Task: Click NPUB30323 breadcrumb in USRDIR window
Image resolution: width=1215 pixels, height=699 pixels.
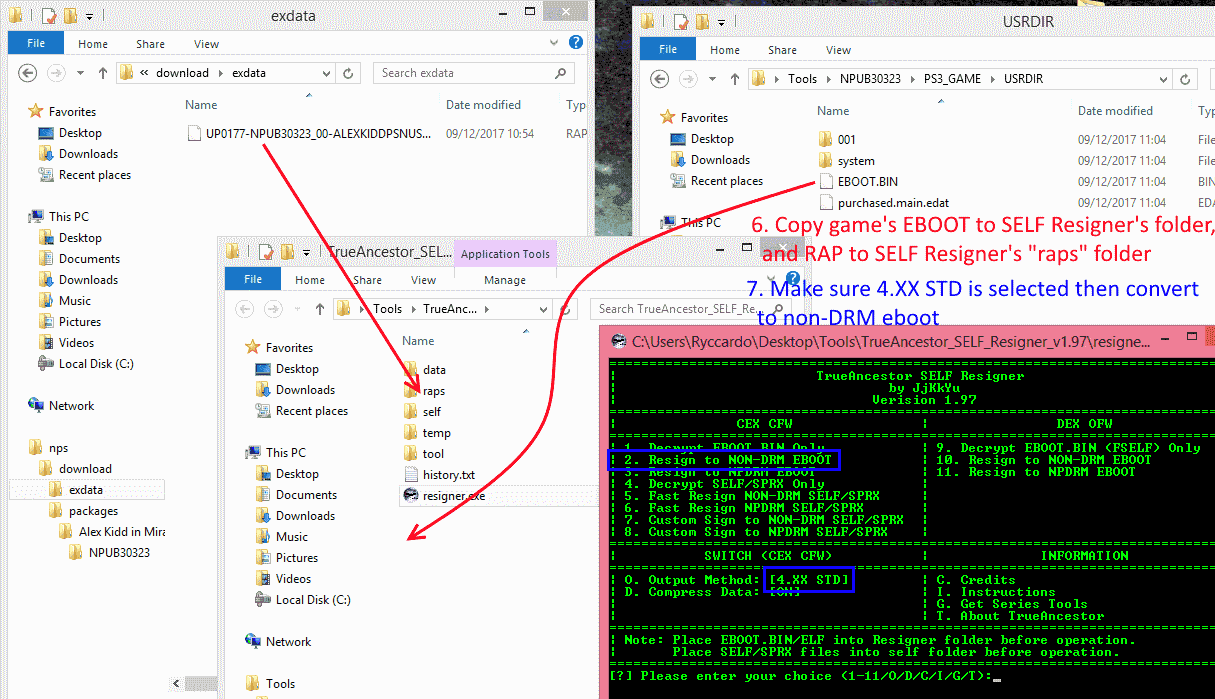Action: [870, 79]
